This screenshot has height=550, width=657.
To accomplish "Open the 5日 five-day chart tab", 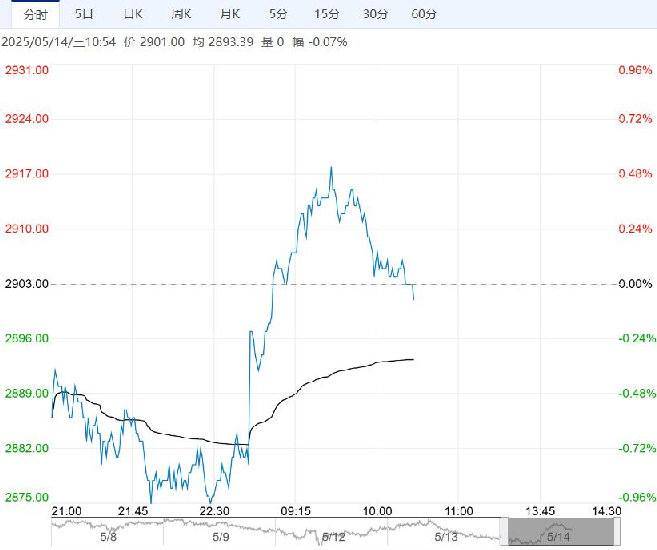I will [84, 14].
